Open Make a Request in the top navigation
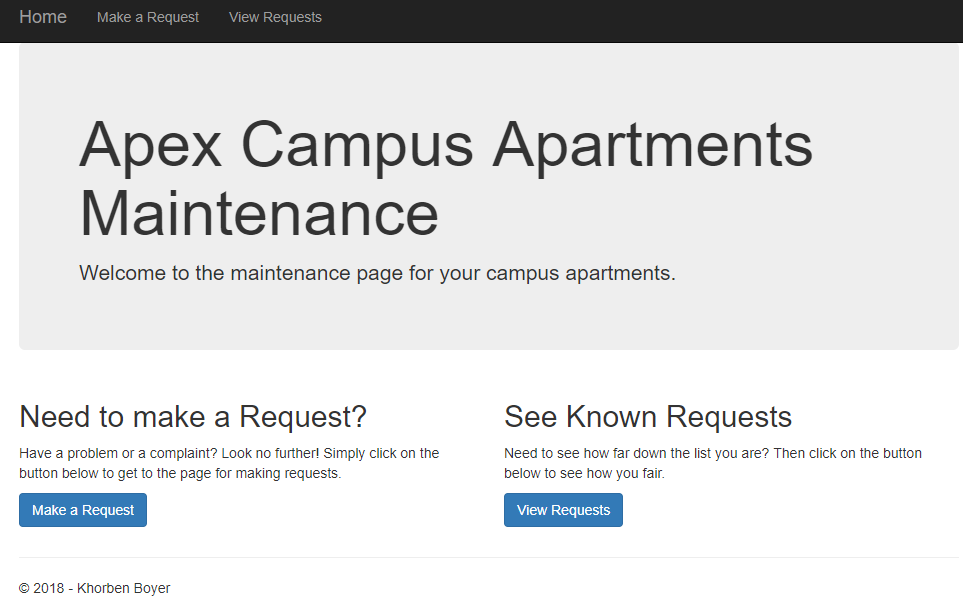963x599 pixels. 148,17
